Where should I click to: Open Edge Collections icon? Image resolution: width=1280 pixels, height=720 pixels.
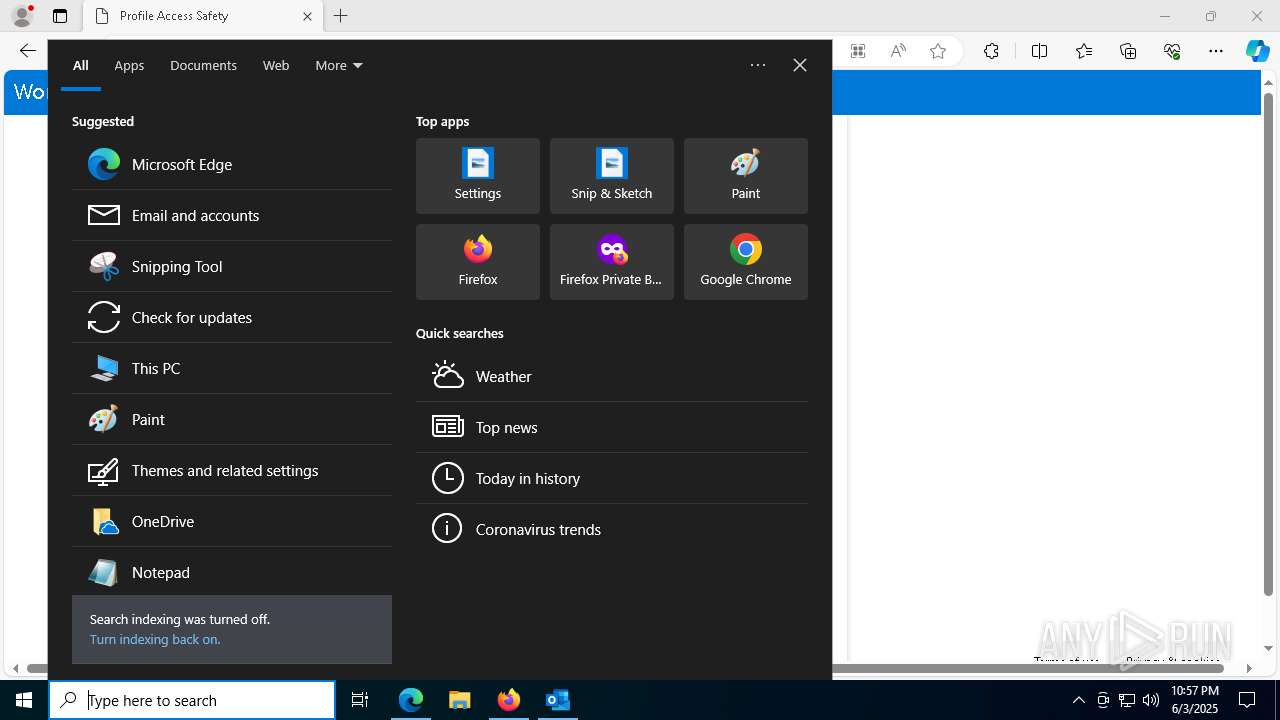click(x=1128, y=51)
